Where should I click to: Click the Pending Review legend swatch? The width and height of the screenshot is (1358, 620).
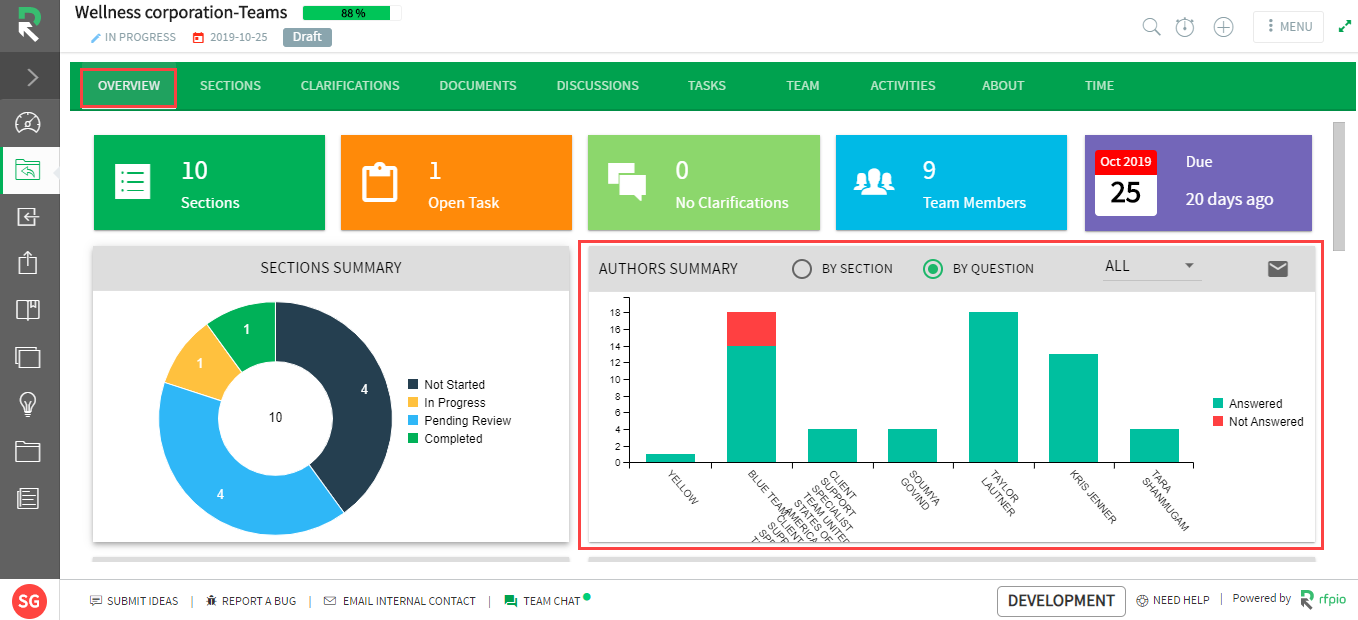pyautogui.click(x=414, y=421)
